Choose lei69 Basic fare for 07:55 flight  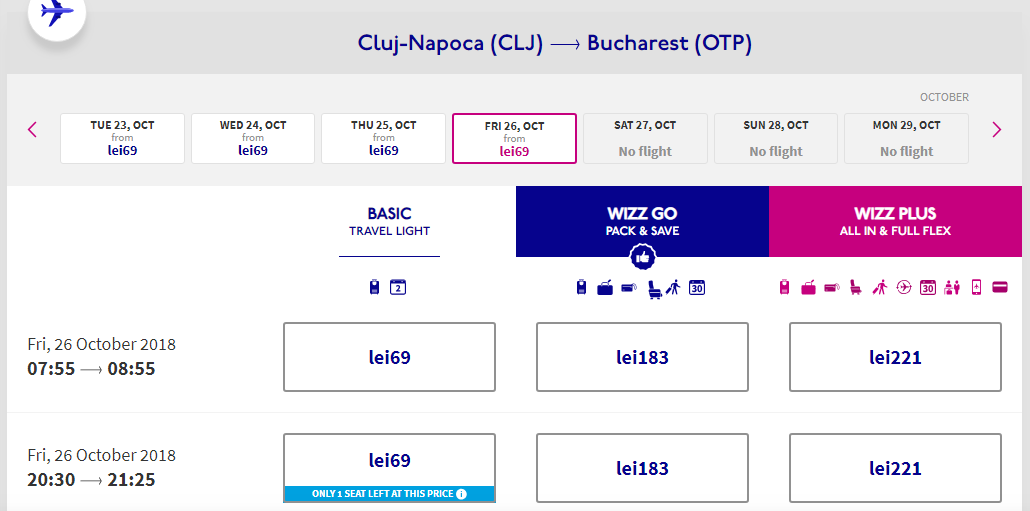[x=390, y=357]
